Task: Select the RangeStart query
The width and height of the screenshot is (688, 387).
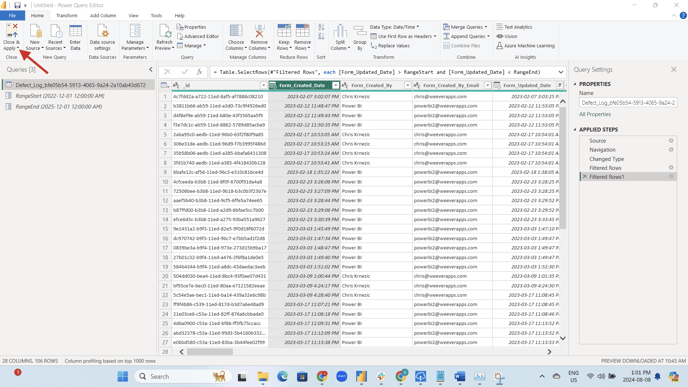Action: click(x=60, y=96)
